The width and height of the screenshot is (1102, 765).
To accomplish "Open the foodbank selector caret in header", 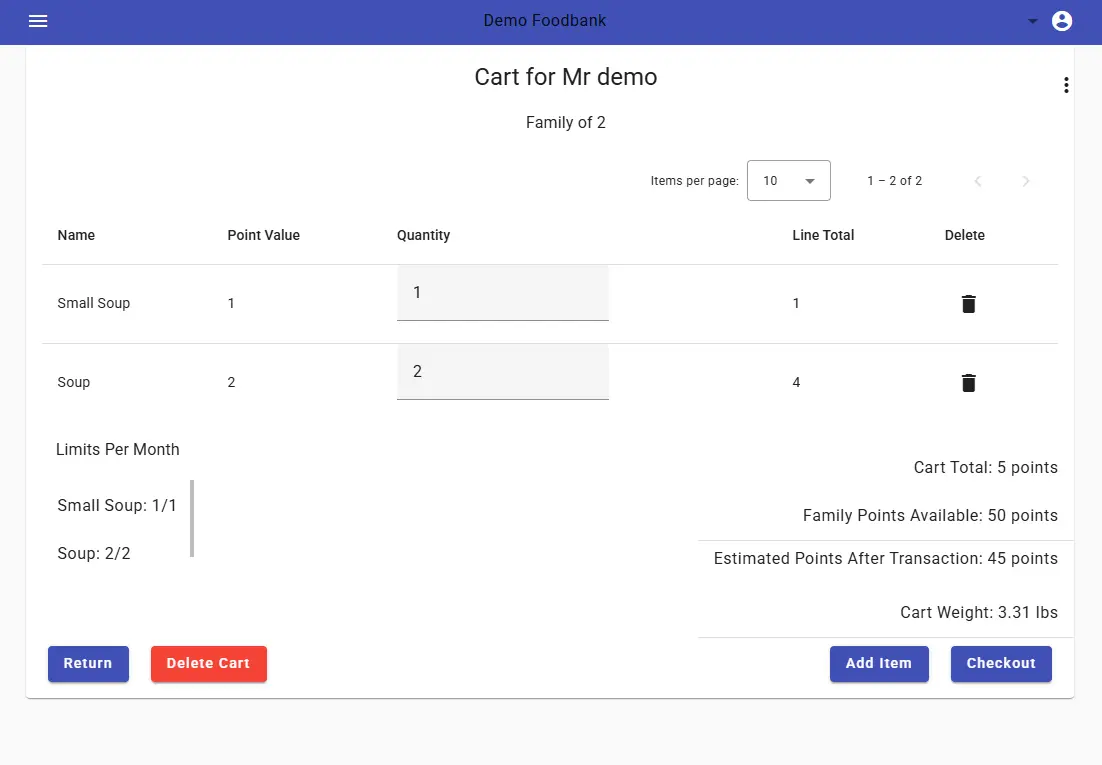I will tap(1032, 19).
